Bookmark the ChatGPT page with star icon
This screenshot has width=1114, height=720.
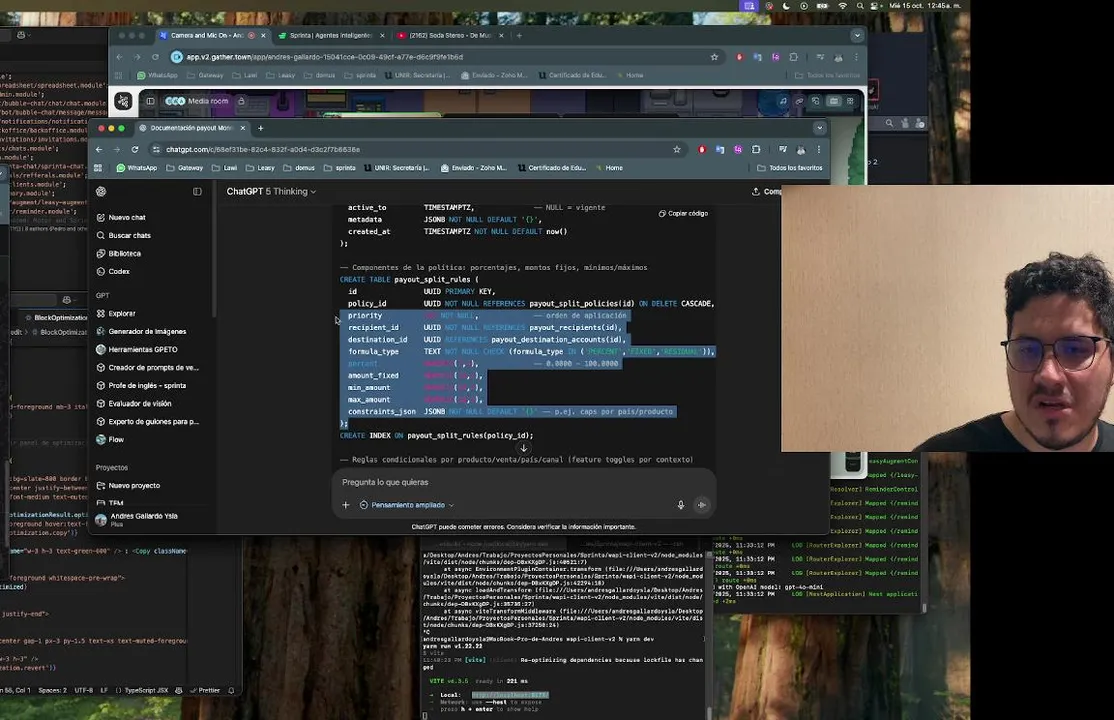[676, 149]
